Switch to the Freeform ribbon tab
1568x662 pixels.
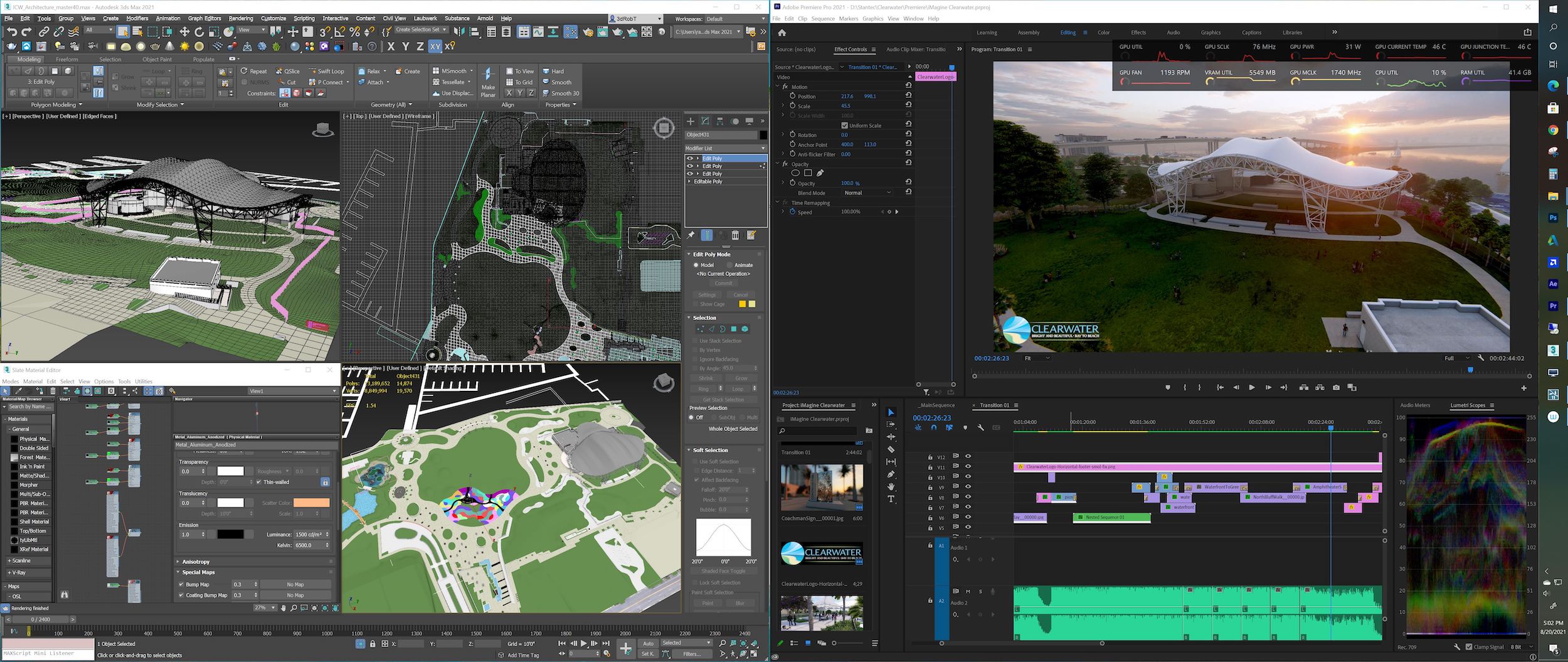tap(67, 60)
